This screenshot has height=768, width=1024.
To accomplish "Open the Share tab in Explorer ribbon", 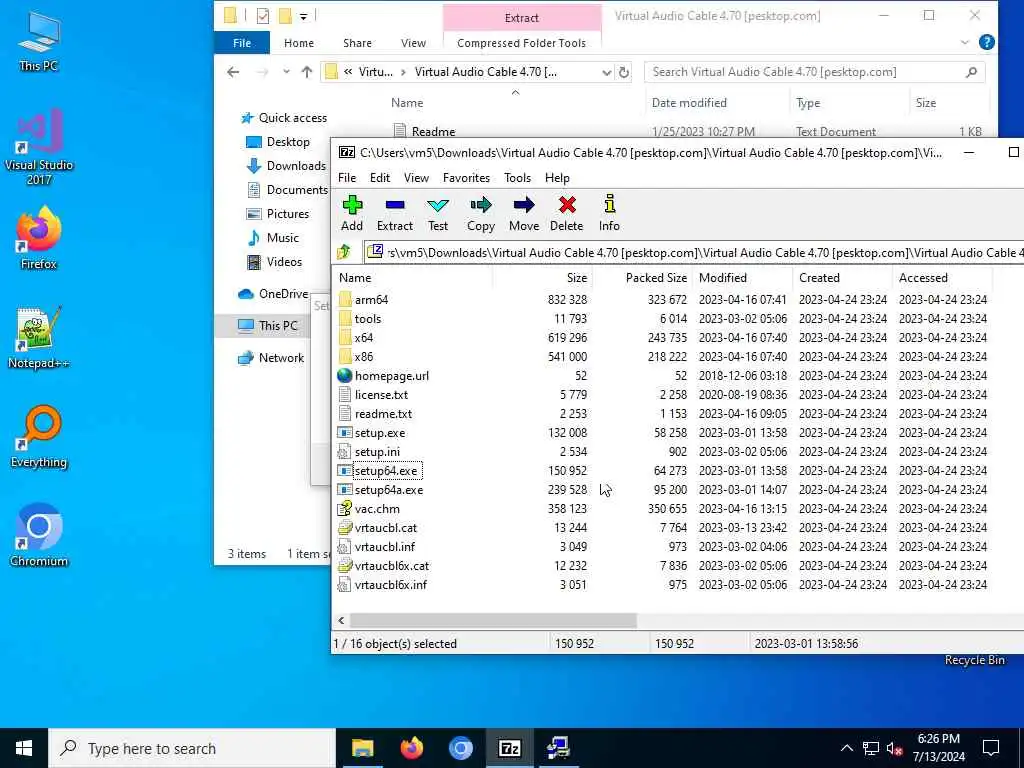I will tap(357, 43).
